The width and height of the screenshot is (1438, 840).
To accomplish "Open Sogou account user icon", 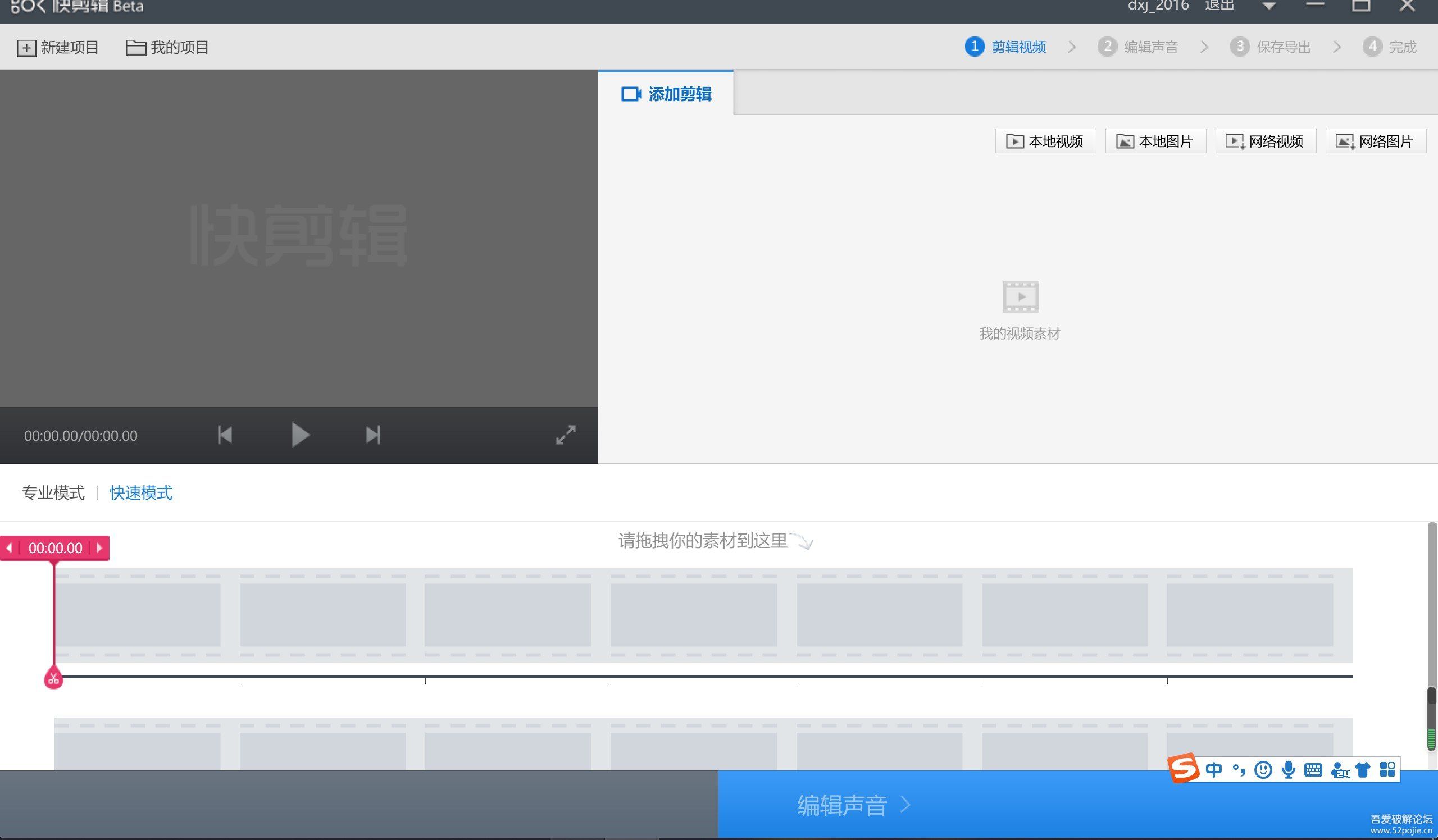I will [1339, 770].
